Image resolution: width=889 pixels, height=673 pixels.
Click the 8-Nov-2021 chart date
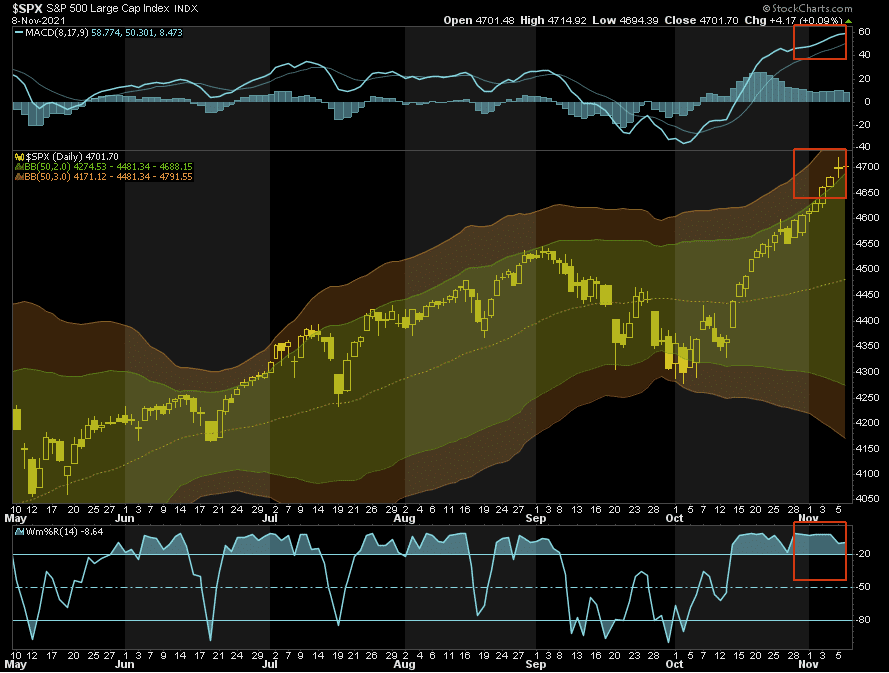tap(39, 20)
